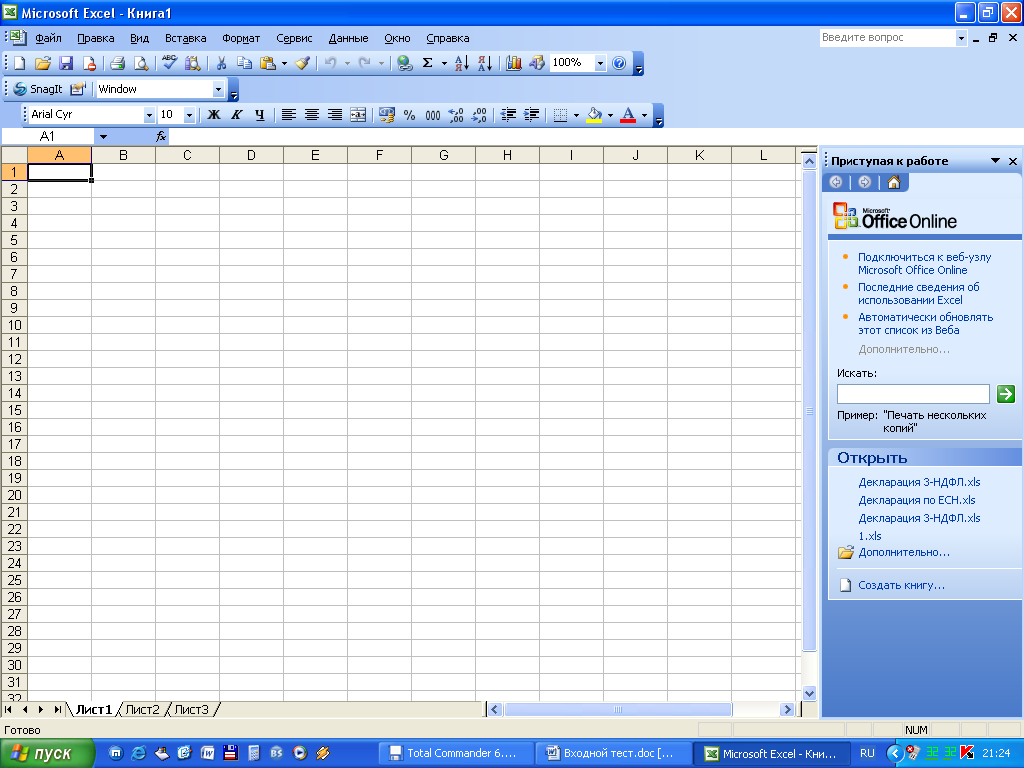Open the Правка menu
1024x768 pixels.
(x=95, y=38)
